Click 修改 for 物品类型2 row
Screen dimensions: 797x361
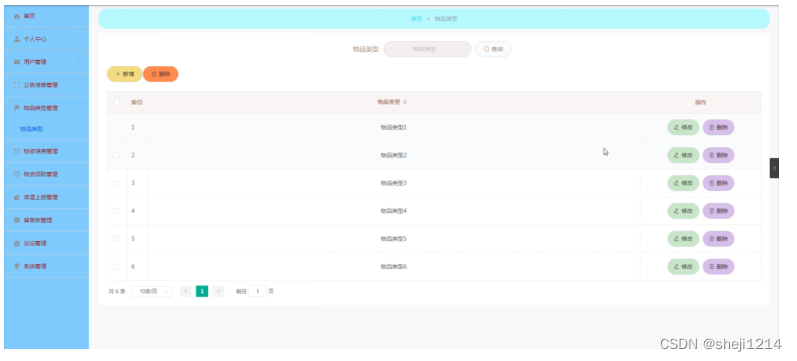(x=683, y=156)
